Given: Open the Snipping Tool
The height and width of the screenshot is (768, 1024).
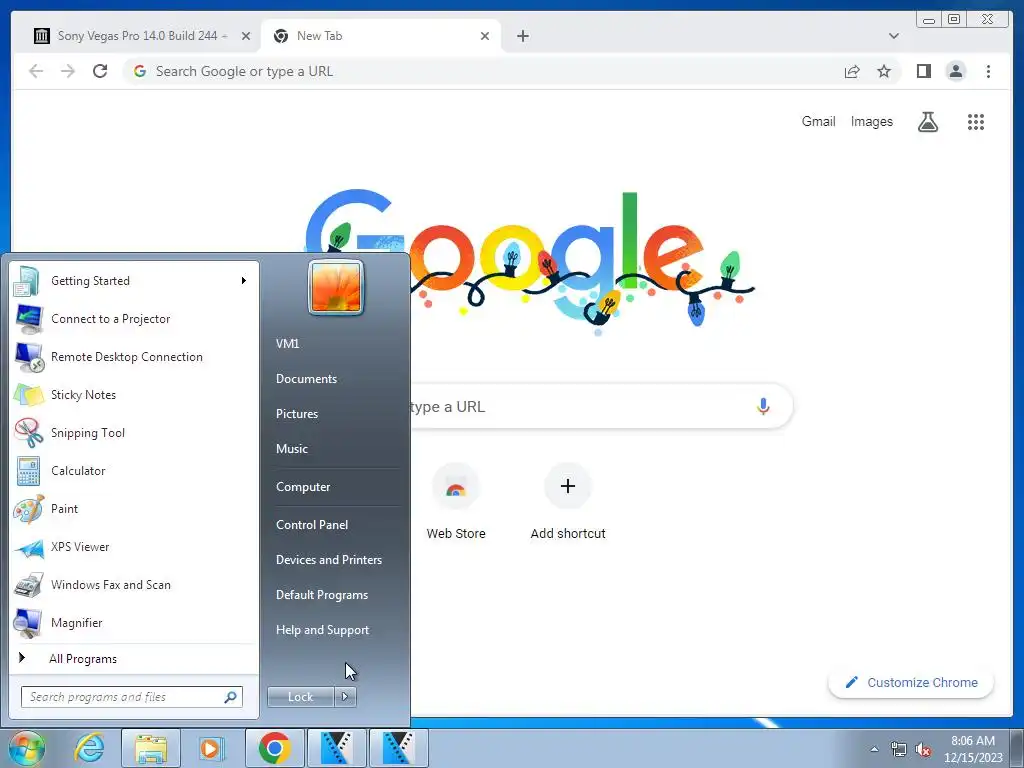Looking at the screenshot, I should point(88,432).
